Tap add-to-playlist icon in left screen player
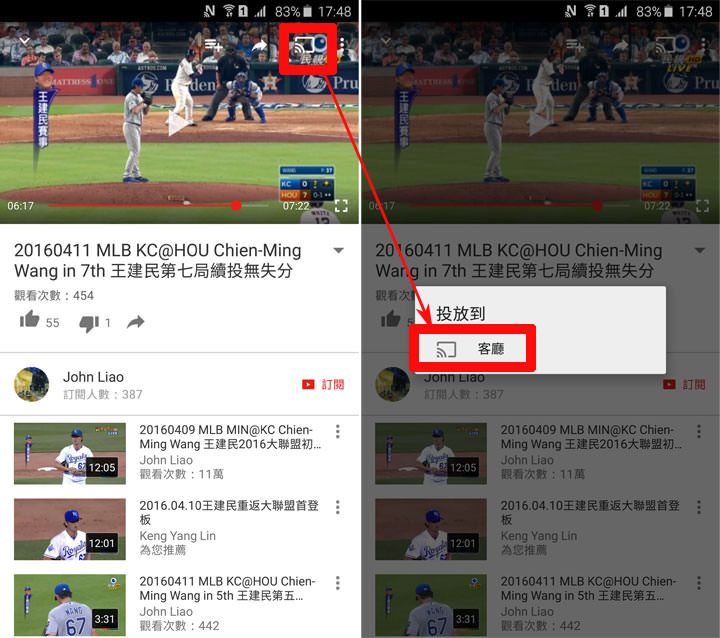The image size is (720, 638). point(213,45)
